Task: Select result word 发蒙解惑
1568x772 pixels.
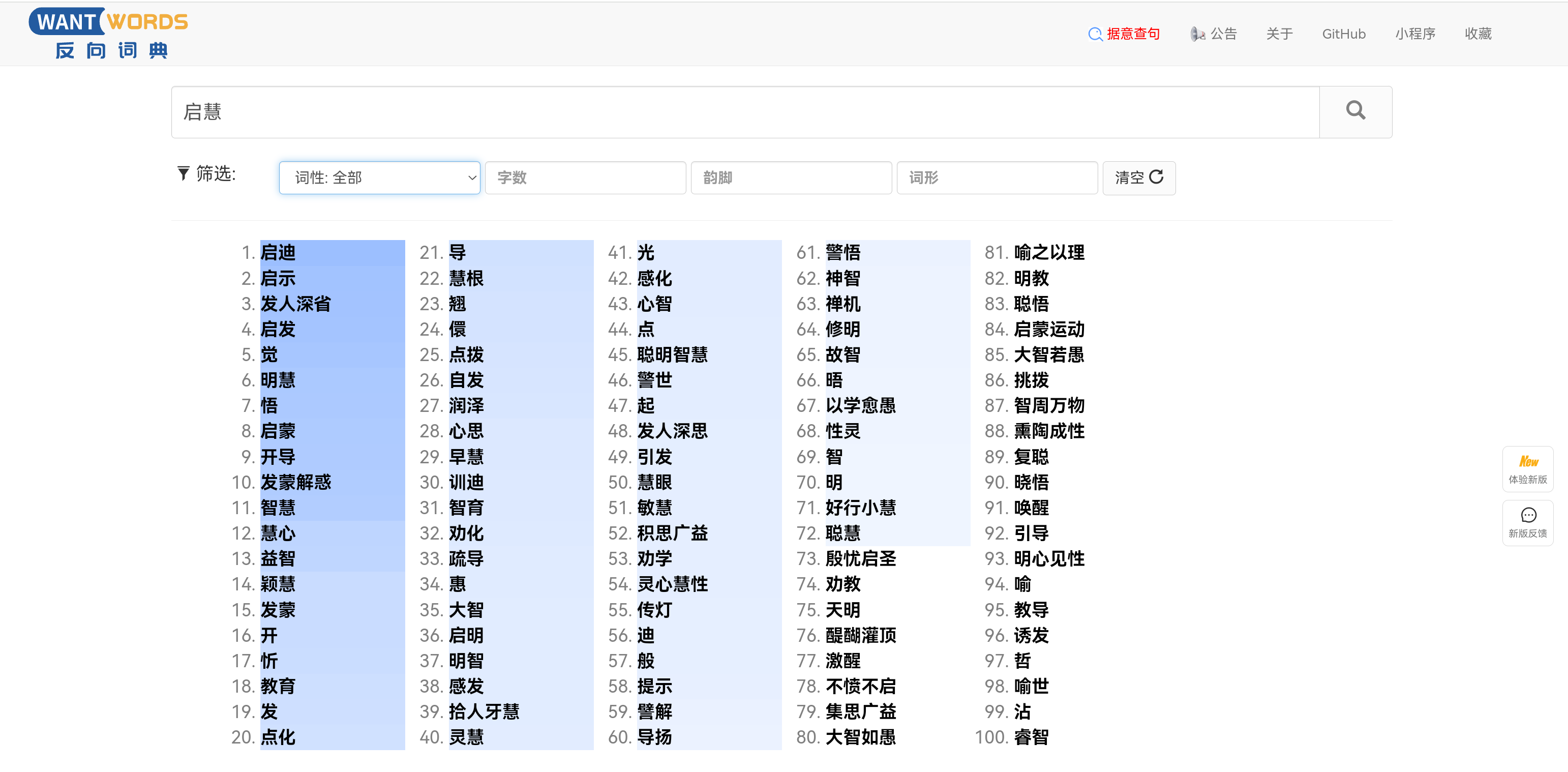Action: coord(296,482)
